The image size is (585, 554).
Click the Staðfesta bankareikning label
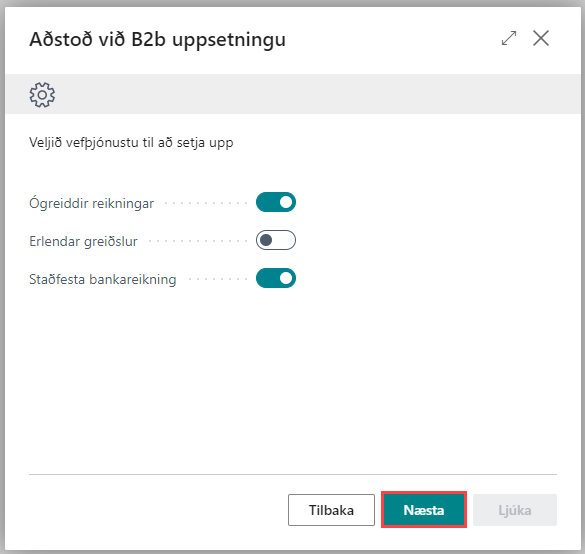103,279
